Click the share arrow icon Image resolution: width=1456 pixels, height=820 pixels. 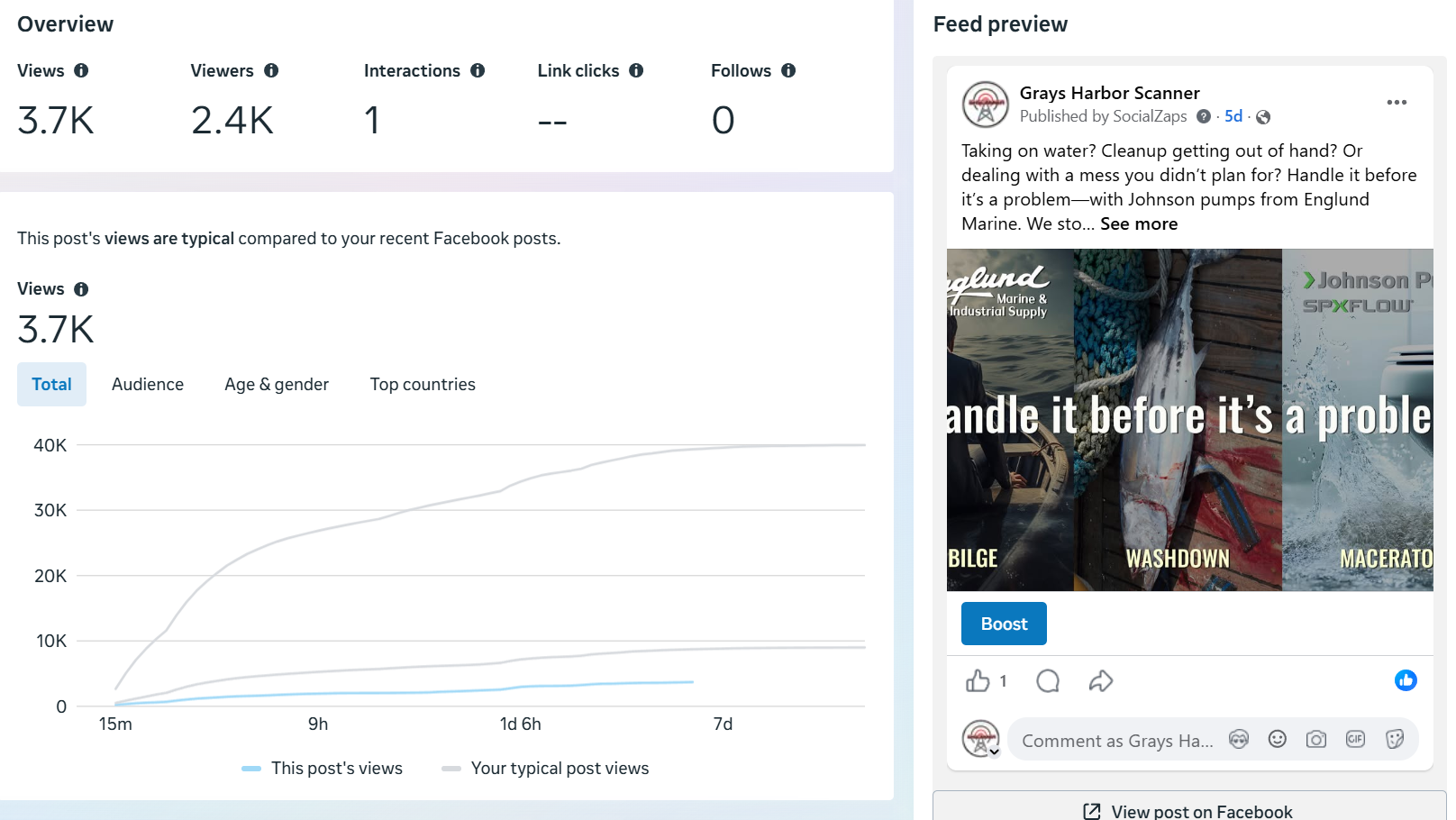coord(1101,681)
